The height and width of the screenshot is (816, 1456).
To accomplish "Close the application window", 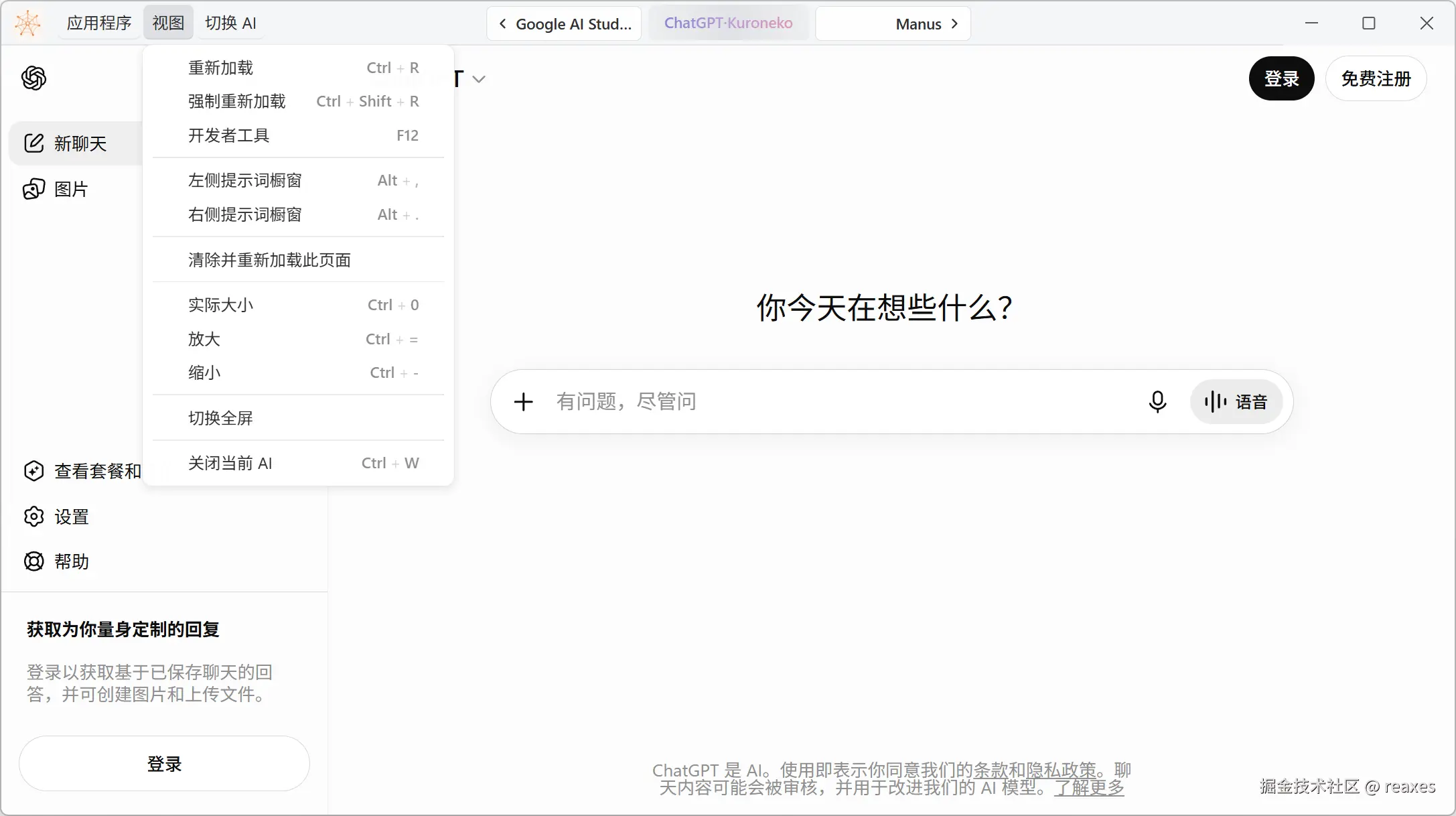I will pyautogui.click(x=1427, y=23).
